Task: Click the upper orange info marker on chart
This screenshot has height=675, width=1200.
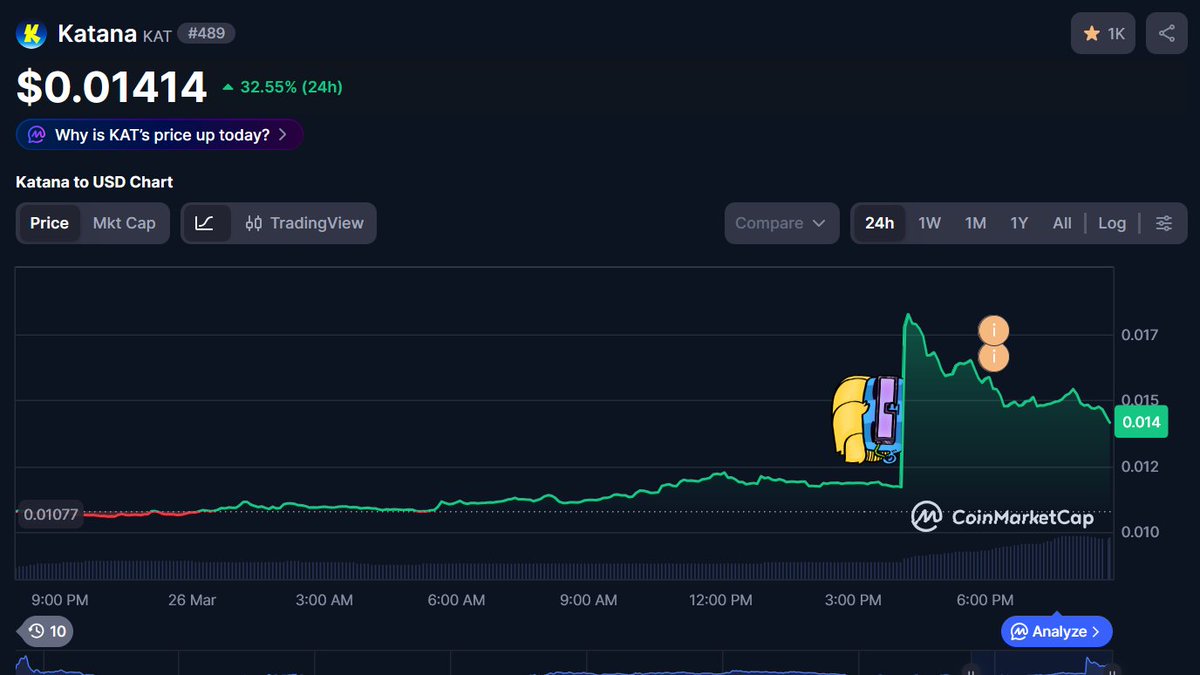Action: [993, 330]
